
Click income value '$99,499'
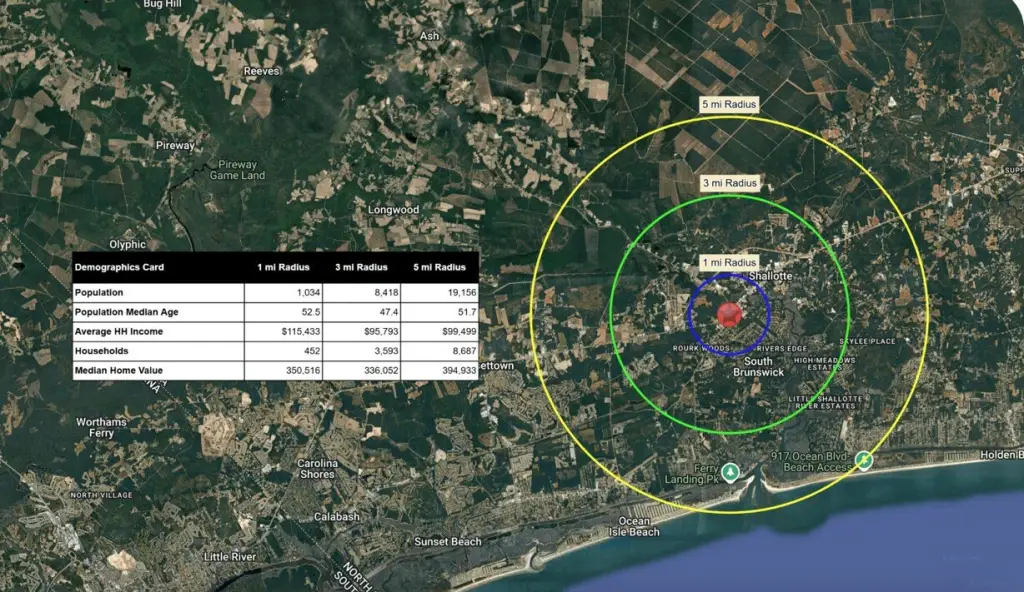click(x=459, y=331)
